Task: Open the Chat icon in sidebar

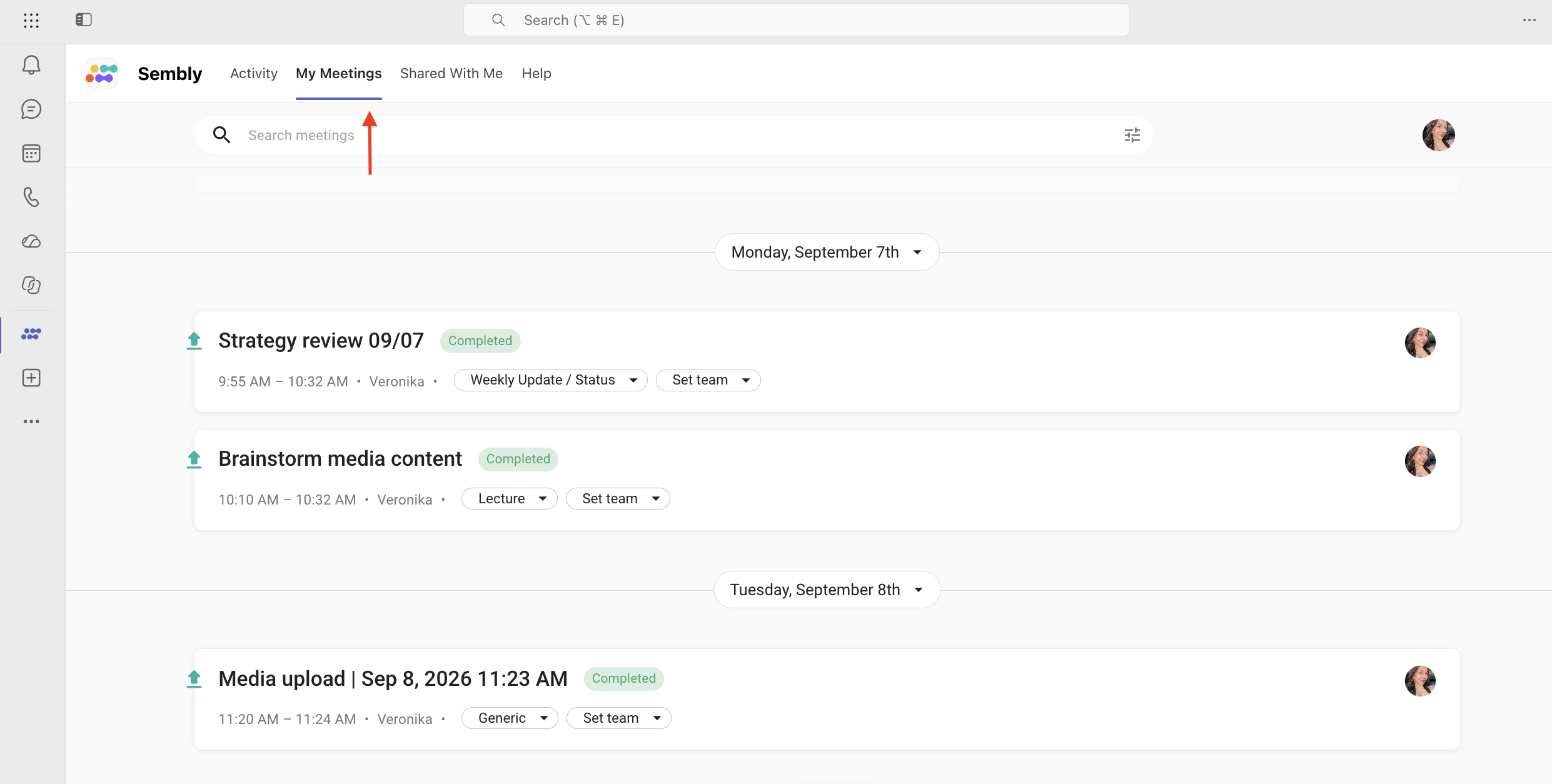Action: 31,109
